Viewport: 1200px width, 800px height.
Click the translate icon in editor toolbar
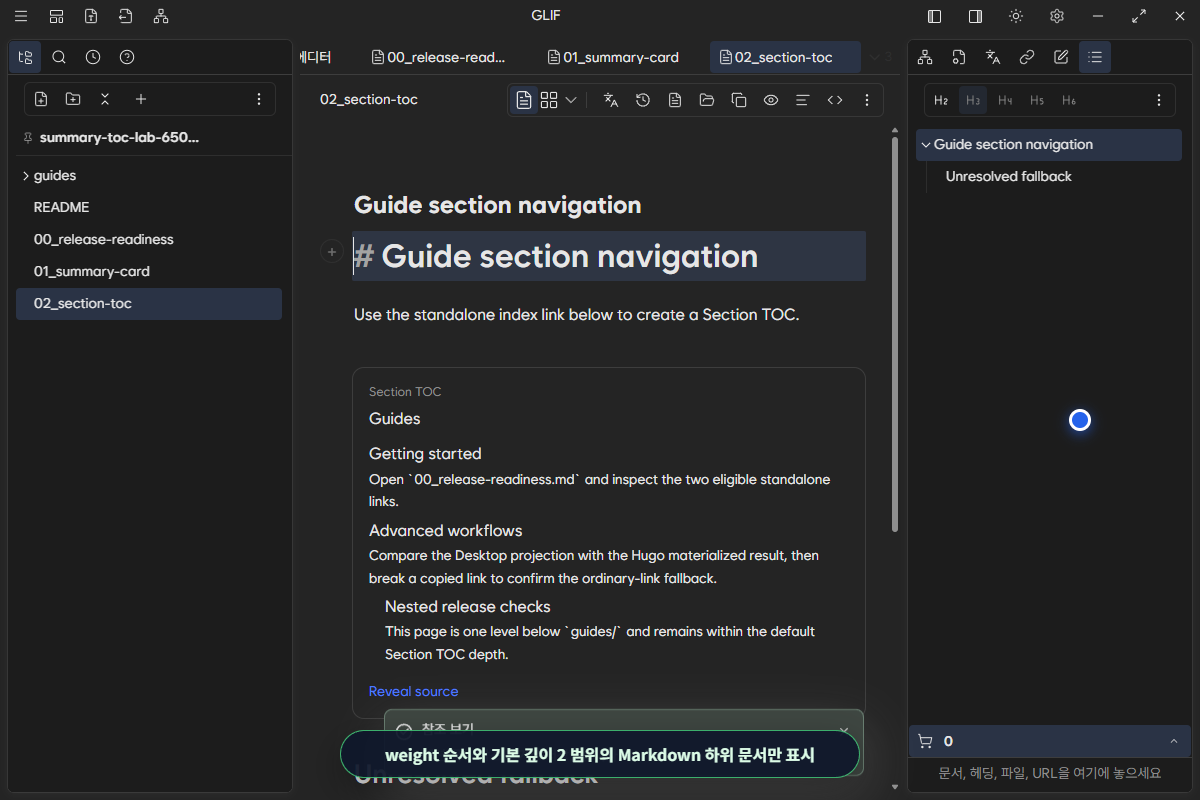[x=611, y=100]
